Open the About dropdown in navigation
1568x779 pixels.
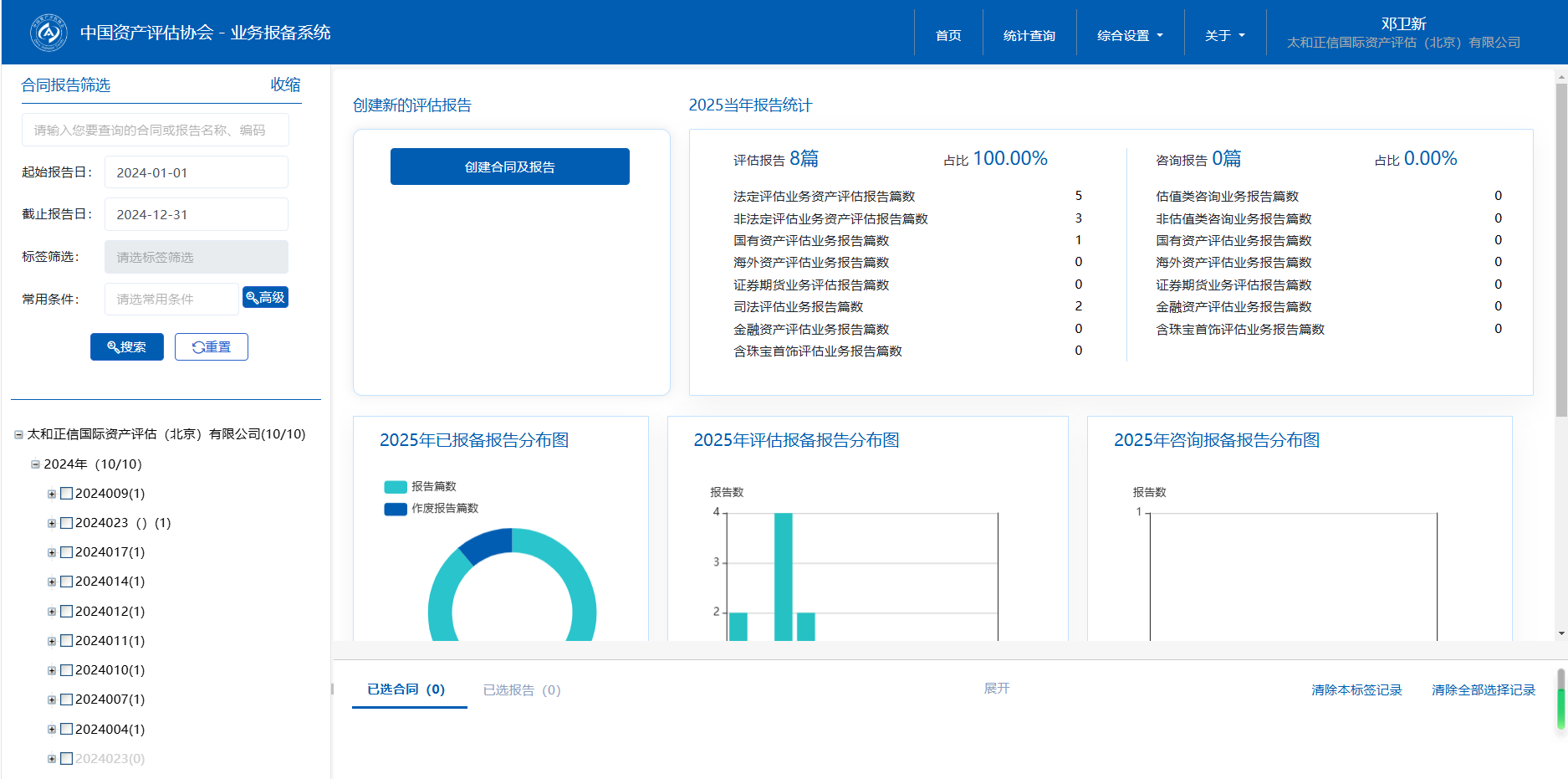(x=1224, y=35)
